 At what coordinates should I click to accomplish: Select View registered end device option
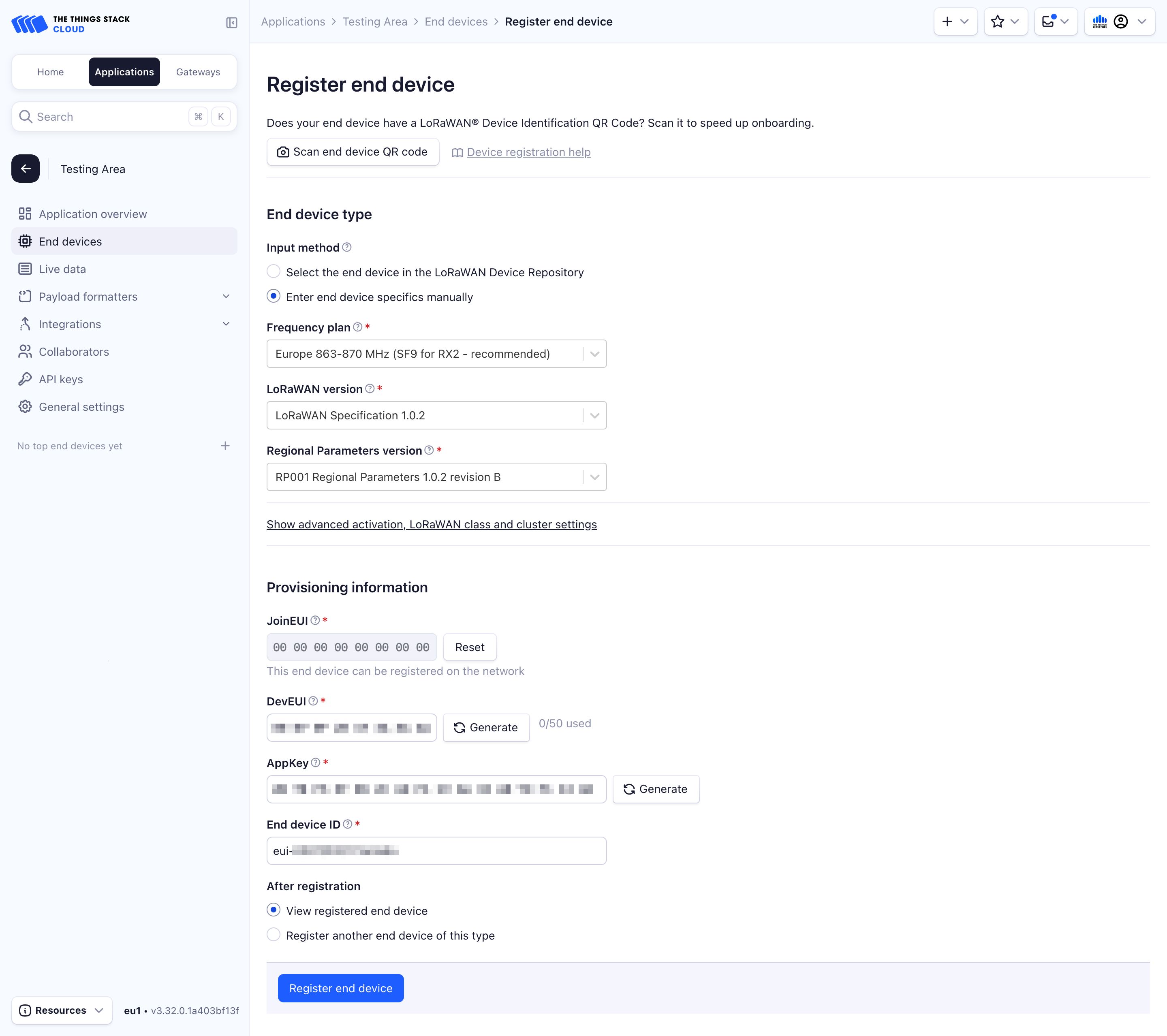tap(274, 910)
